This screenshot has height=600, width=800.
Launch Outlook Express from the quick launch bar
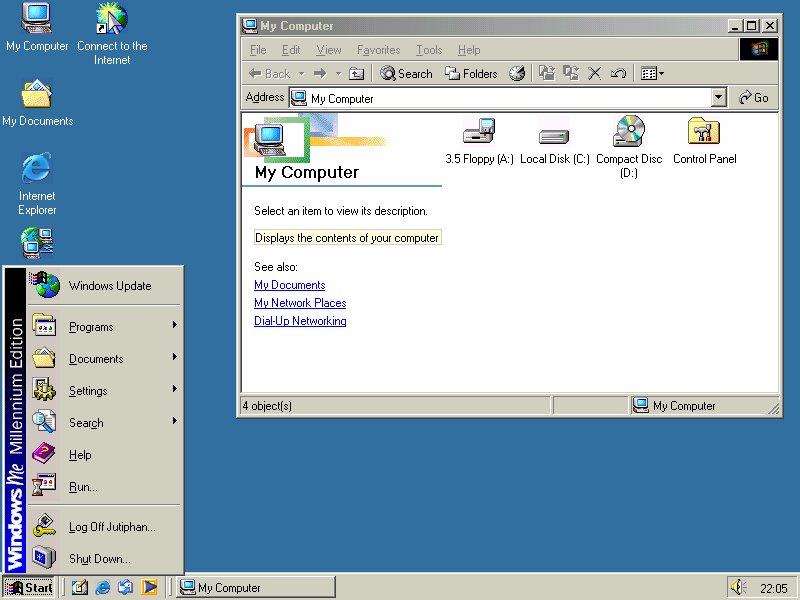pyautogui.click(x=126, y=587)
